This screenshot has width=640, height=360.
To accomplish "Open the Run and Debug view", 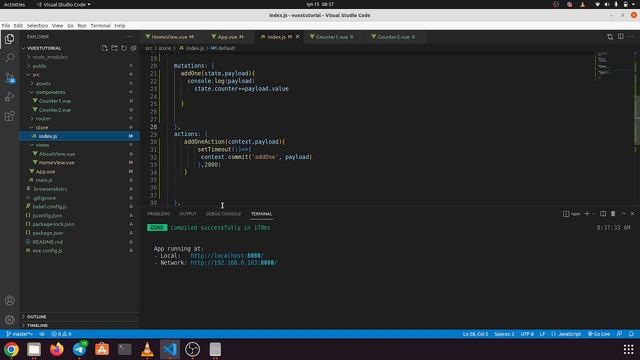I will coord(9,97).
